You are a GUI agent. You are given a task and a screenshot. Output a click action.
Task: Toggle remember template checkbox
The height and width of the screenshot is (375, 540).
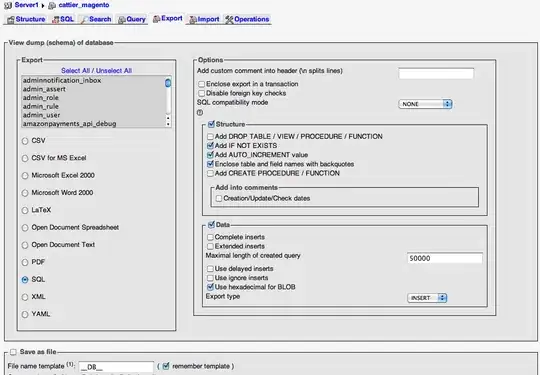[166, 366]
